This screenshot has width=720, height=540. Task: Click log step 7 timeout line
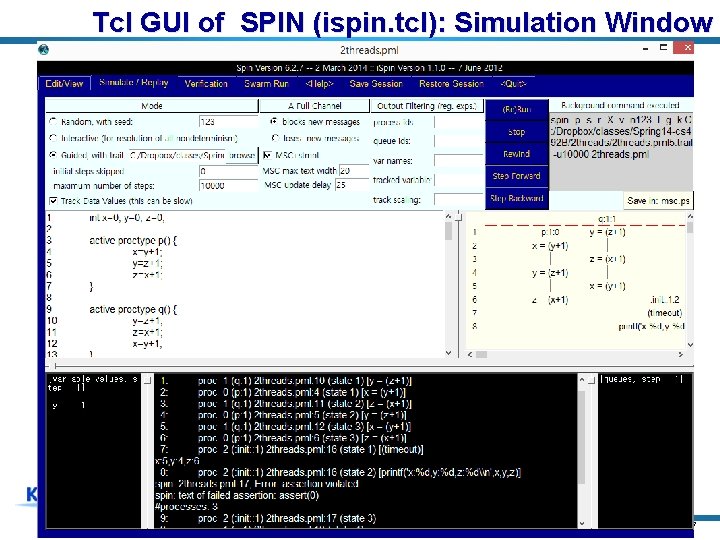click(x=292, y=449)
